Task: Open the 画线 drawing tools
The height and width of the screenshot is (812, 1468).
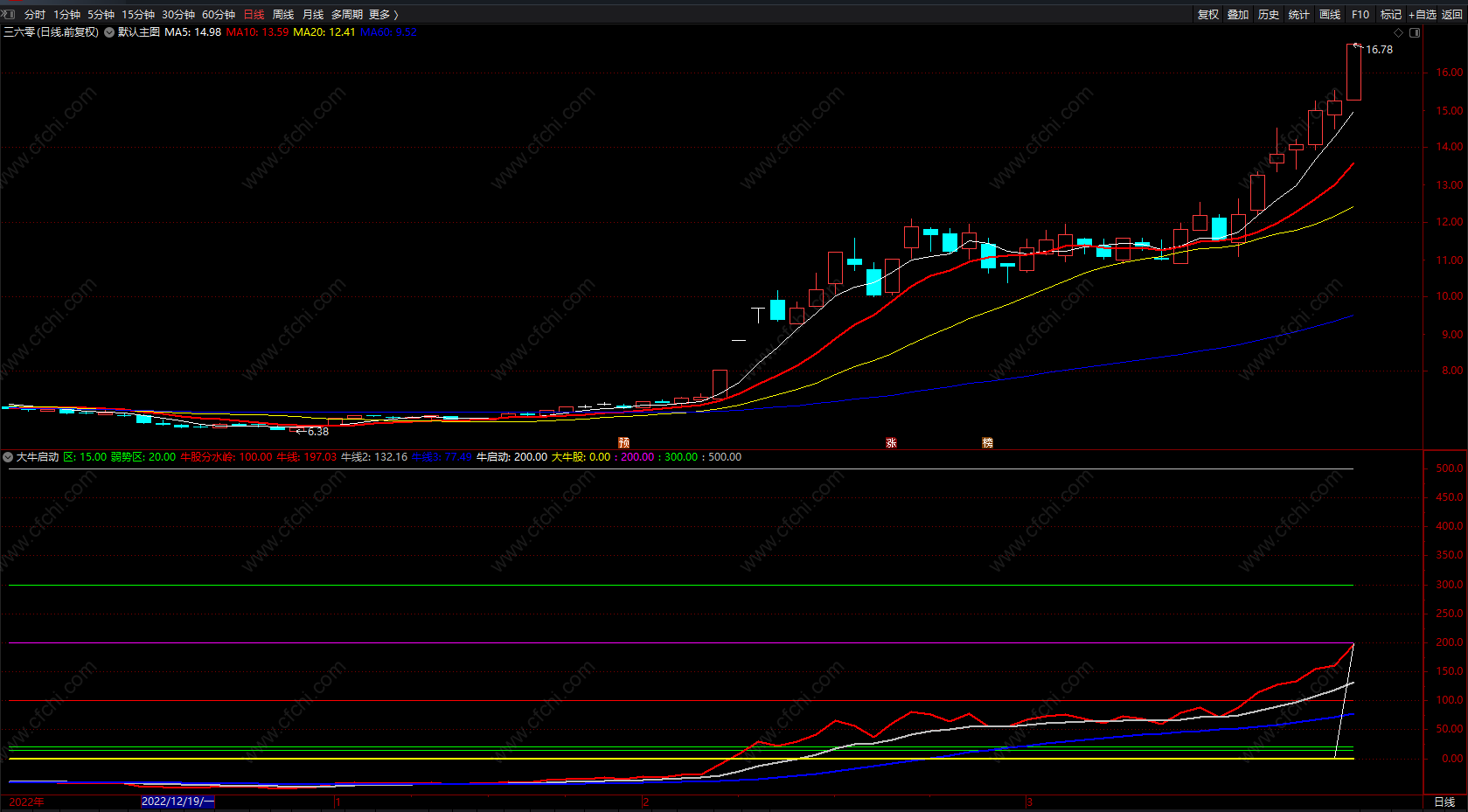Action: tap(1330, 15)
